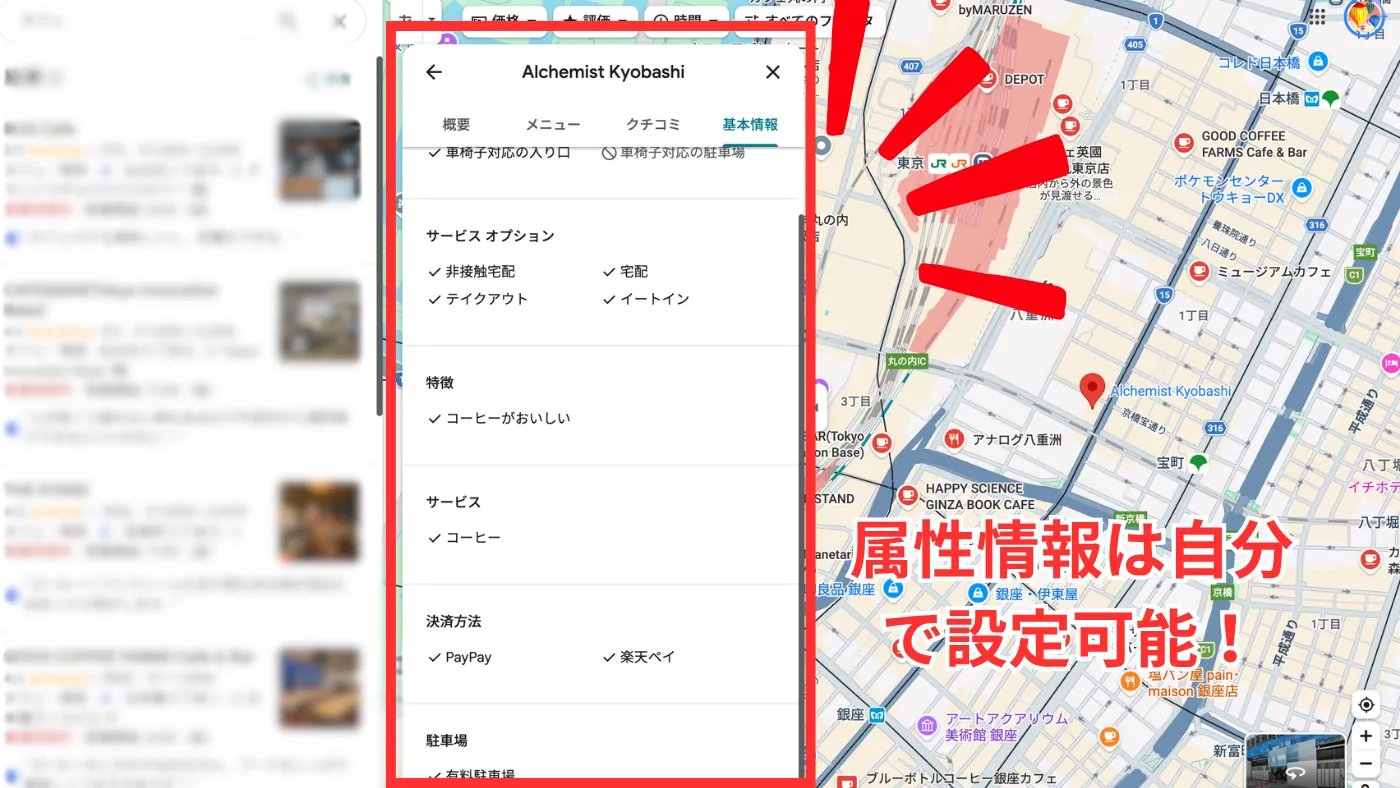The image size is (1400, 788).
Task: Switch to the 概要 tab
Action: pyautogui.click(x=456, y=125)
